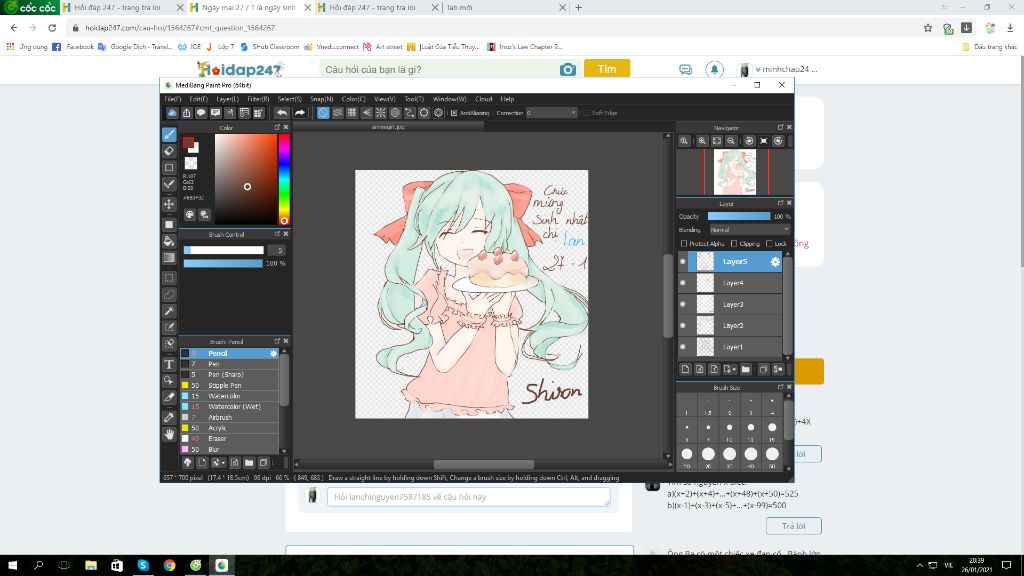The height and width of the screenshot is (576, 1024).
Task: Hide Layer5 using its visibility dot
Action: [x=682, y=262]
